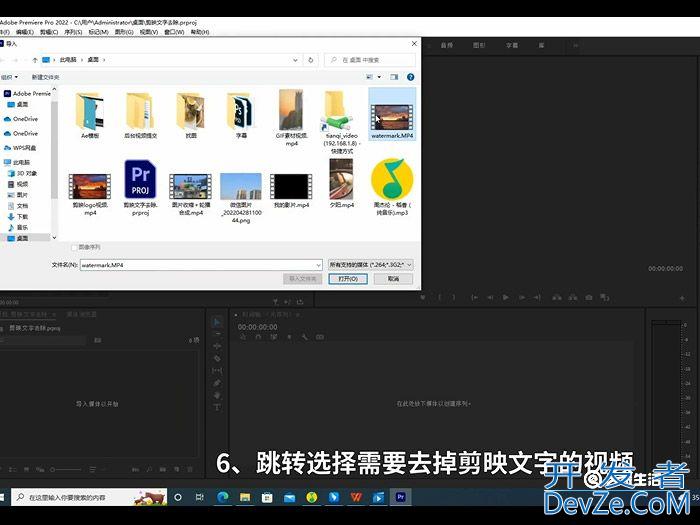Open the 组织 dropdown menu
Screen dimensions: 700x525
point(9,77)
